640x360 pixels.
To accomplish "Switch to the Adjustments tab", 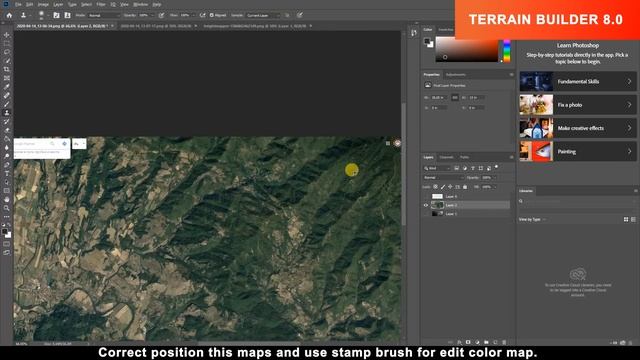I will tap(456, 75).
